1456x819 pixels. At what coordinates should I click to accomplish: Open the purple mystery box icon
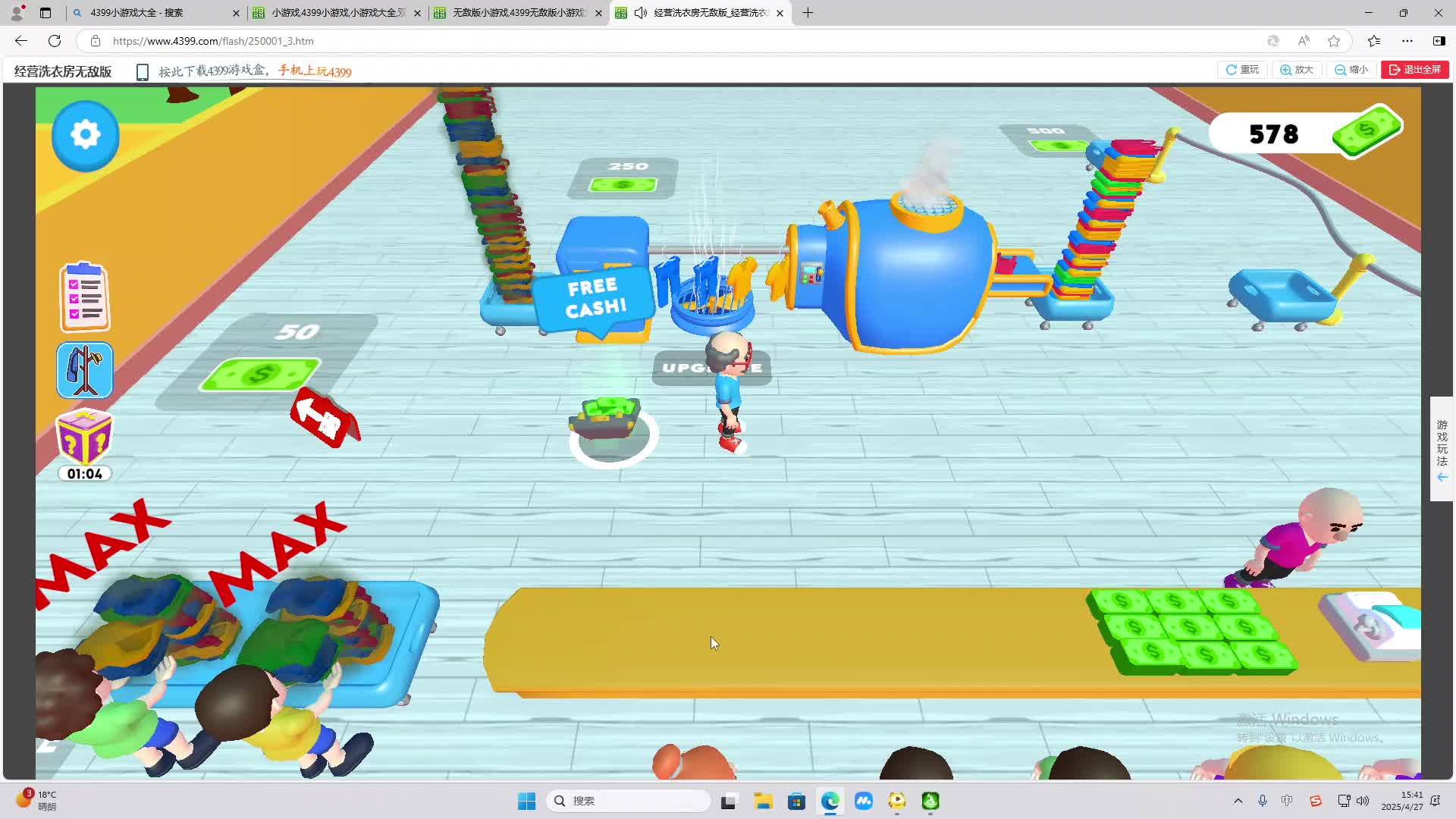(x=84, y=438)
